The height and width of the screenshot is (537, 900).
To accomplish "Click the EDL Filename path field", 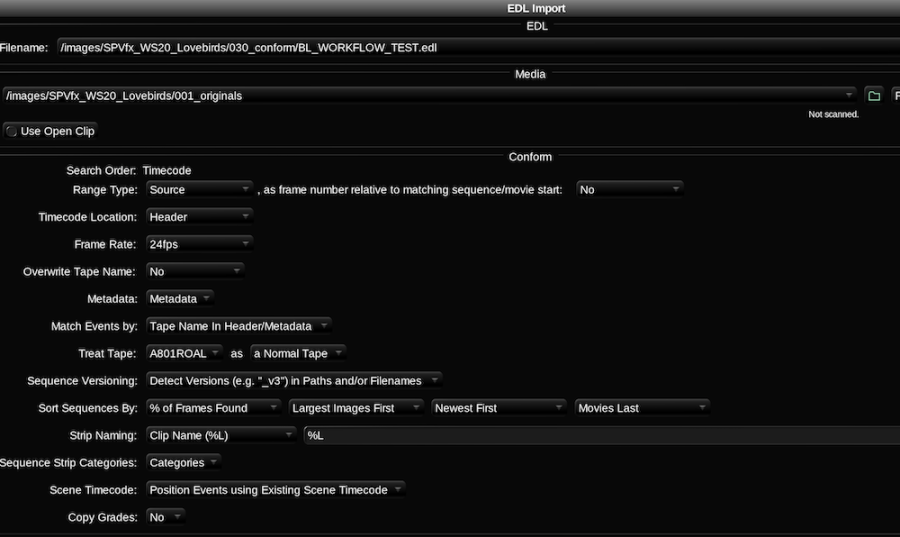I will coord(470,47).
